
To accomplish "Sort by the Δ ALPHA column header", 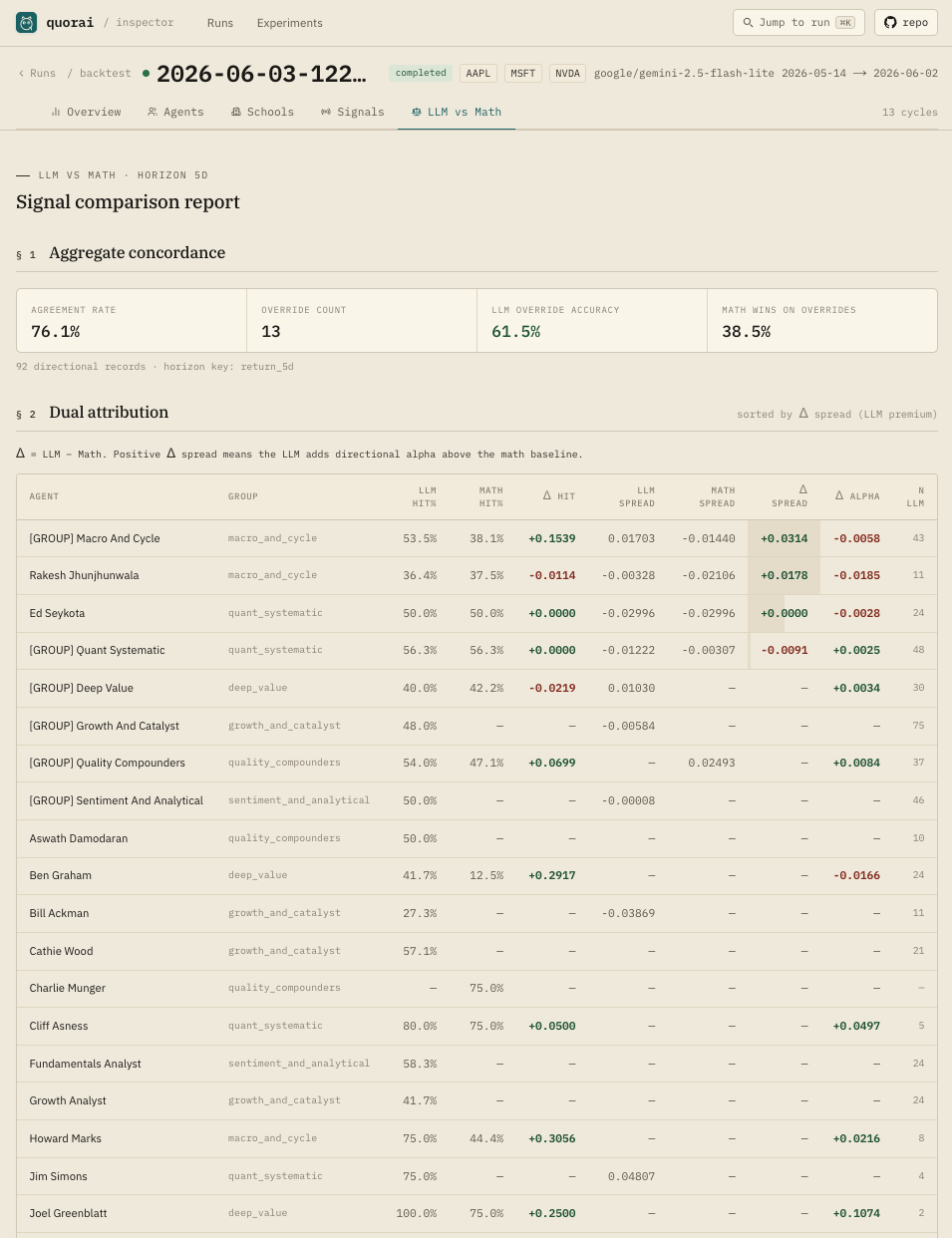I will click(x=857, y=496).
